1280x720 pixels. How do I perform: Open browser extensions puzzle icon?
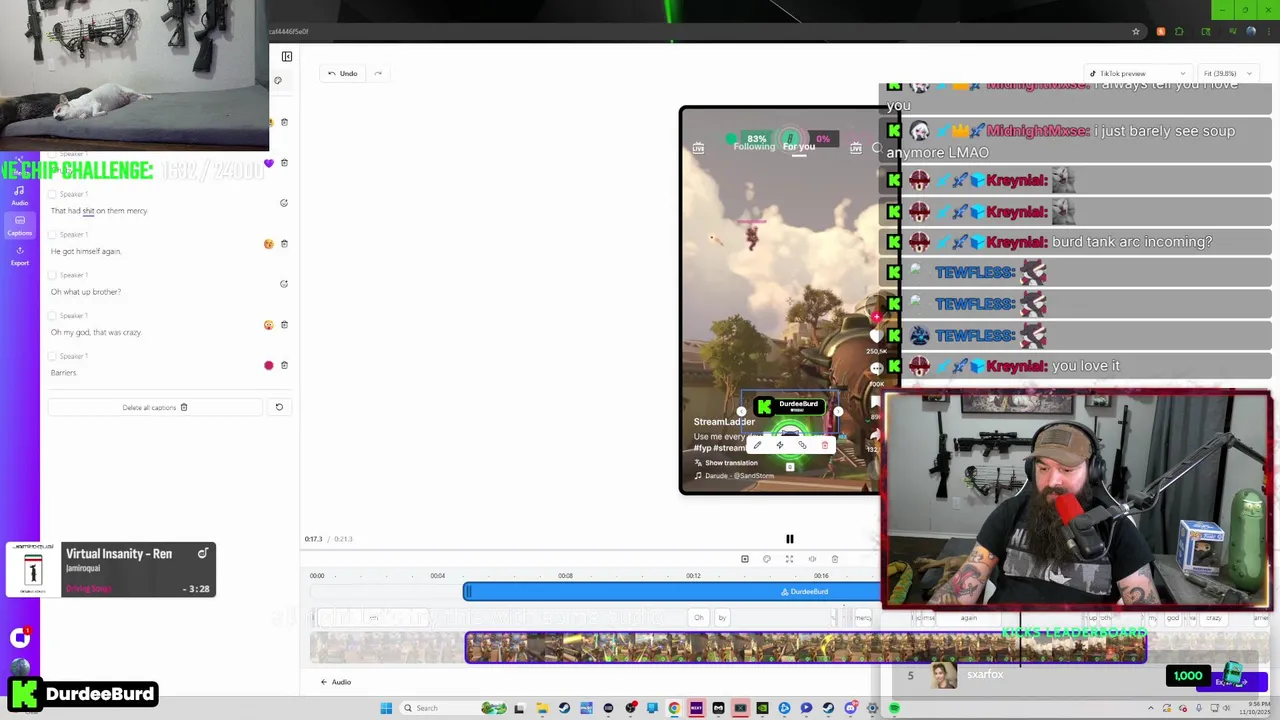(1179, 32)
